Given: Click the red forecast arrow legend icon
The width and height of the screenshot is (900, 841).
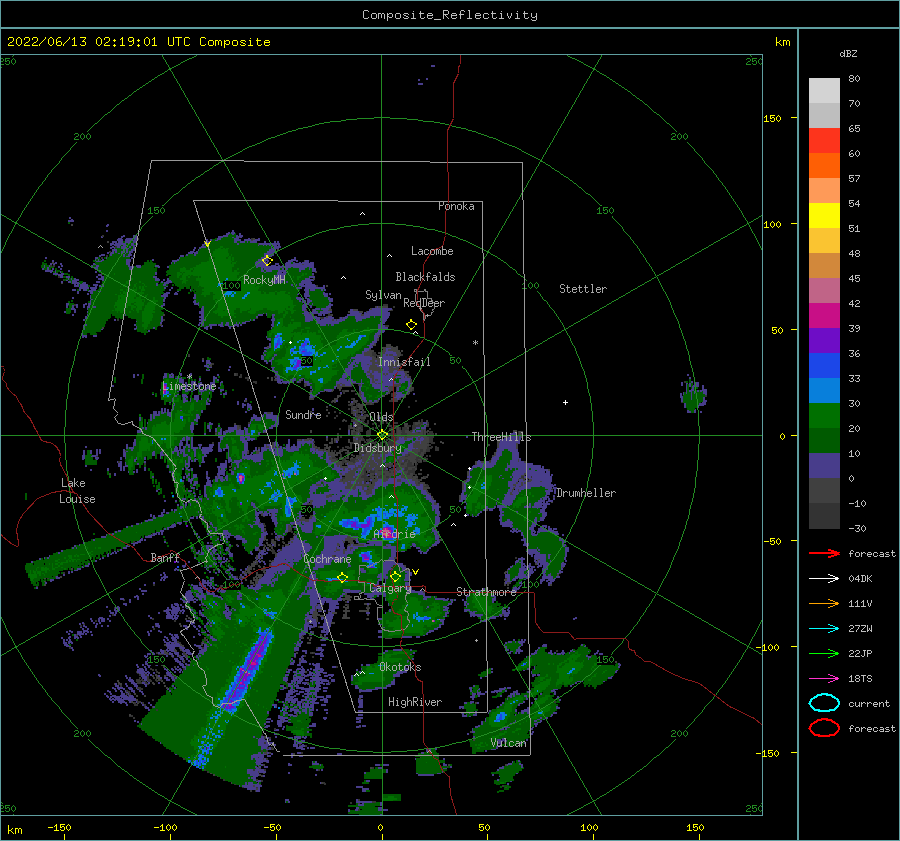Looking at the screenshot, I should (x=824, y=553).
